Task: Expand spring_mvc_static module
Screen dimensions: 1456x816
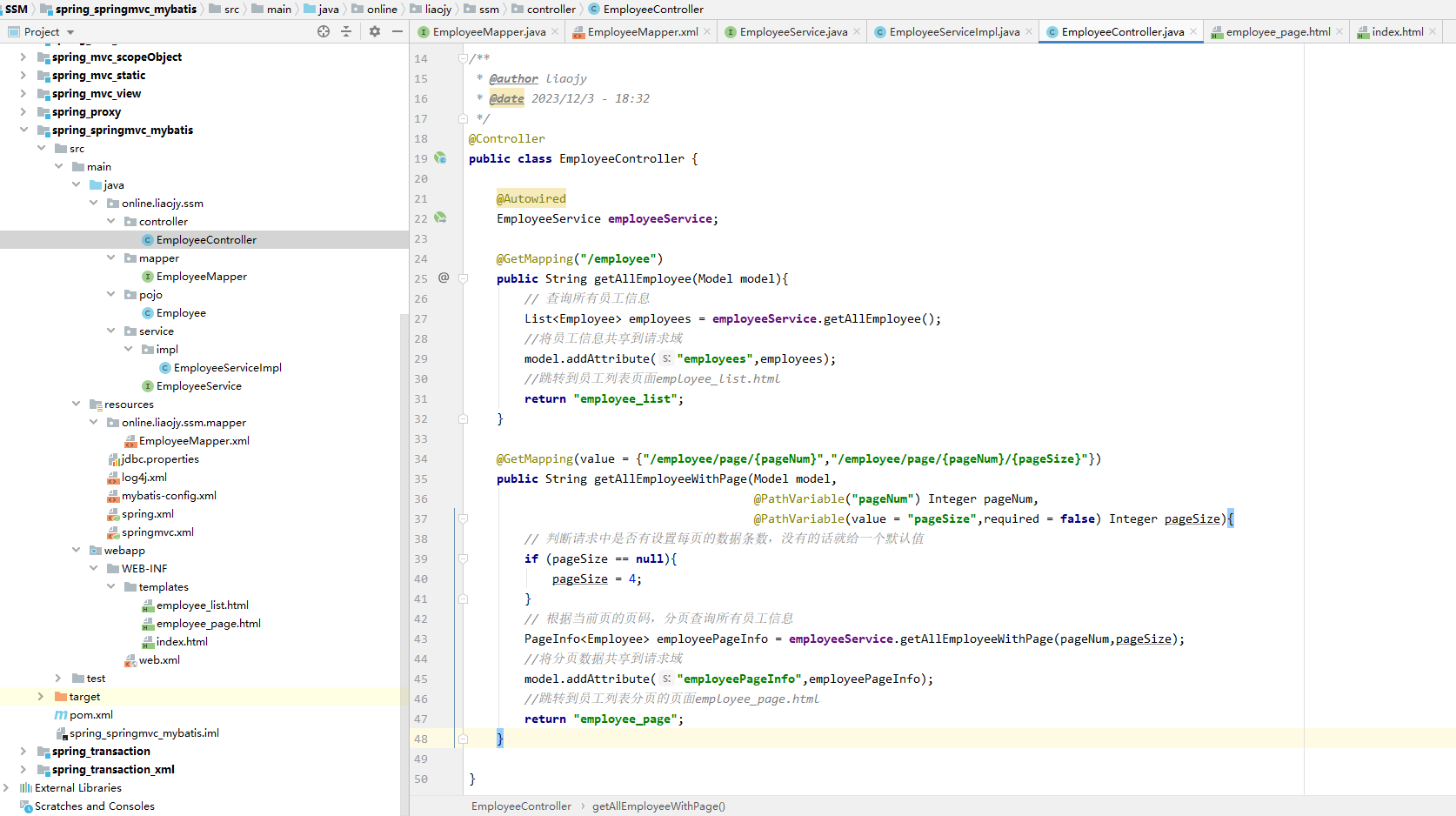Action: [23, 75]
